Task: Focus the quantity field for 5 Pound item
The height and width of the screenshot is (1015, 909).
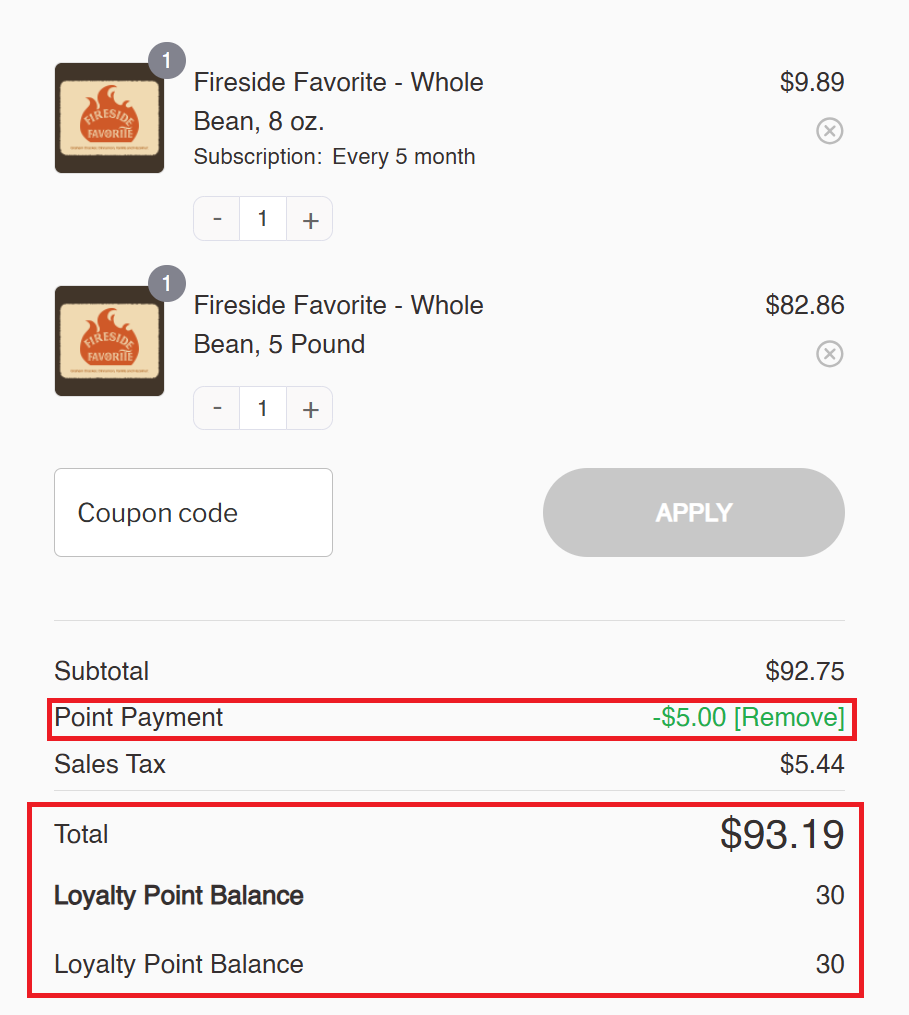Action: [x=263, y=408]
